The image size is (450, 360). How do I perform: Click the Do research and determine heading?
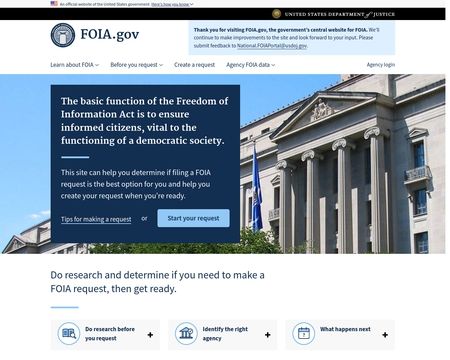(157, 282)
